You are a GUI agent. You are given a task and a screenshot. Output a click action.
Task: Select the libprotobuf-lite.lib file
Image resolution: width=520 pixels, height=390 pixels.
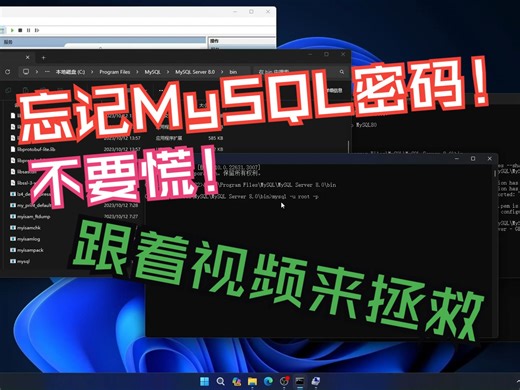(36, 149)
